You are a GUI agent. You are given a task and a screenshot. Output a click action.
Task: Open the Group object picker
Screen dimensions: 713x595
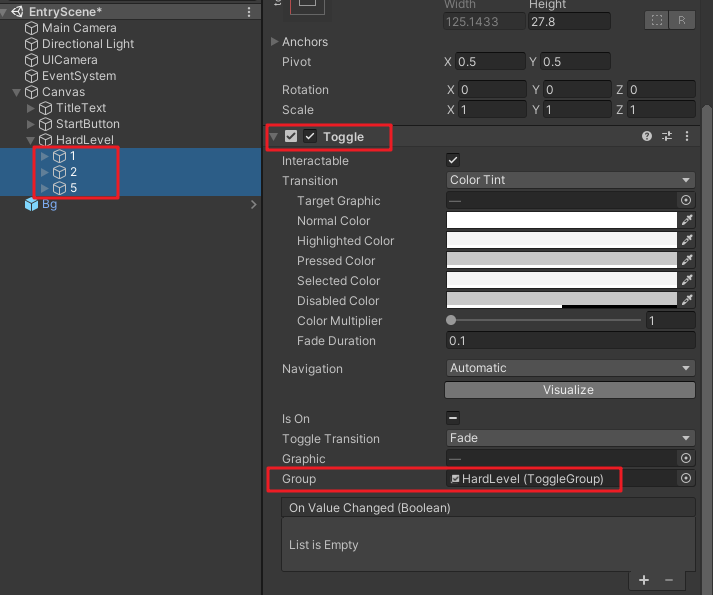point(686,478)
